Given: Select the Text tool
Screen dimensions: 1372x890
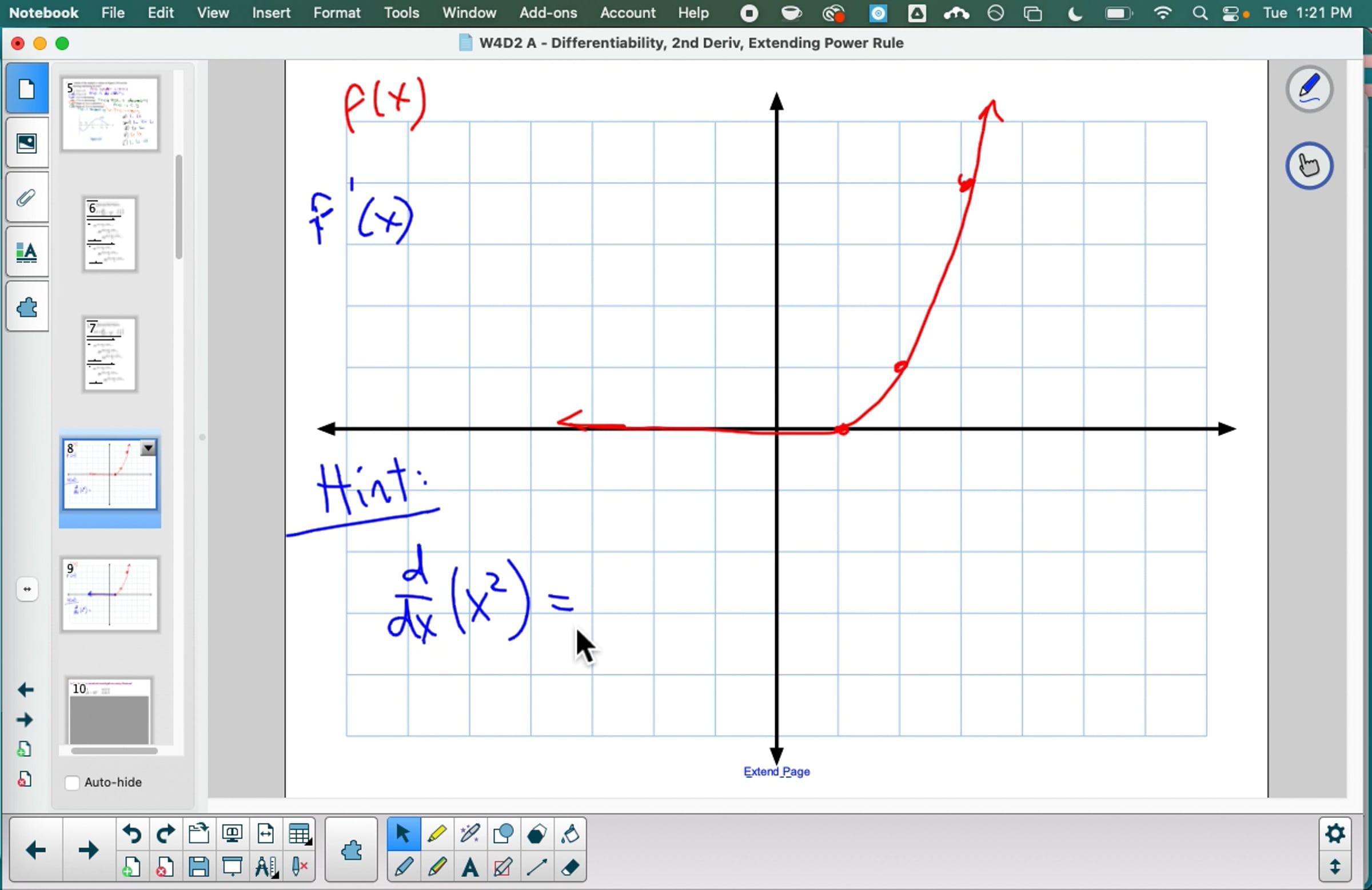Looking at the screenshot, I should tap(470, 867).
